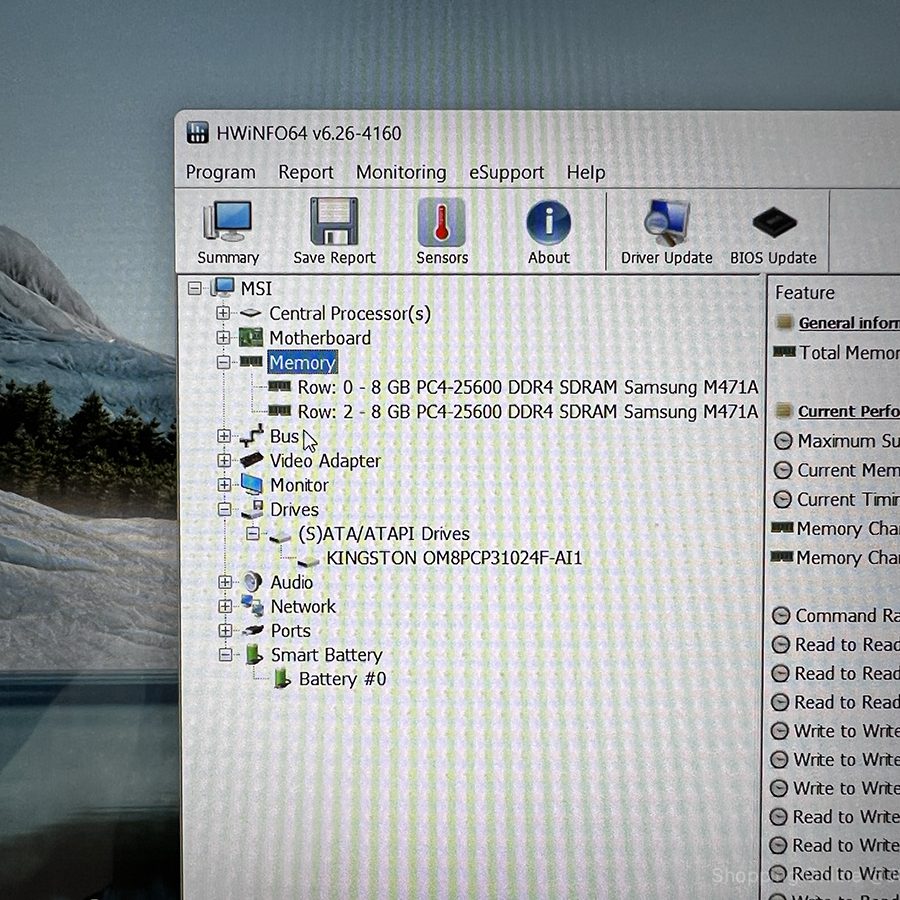Click the Battery #0 icon
Viewport: 900px width, 900px height.
point(282,678)
